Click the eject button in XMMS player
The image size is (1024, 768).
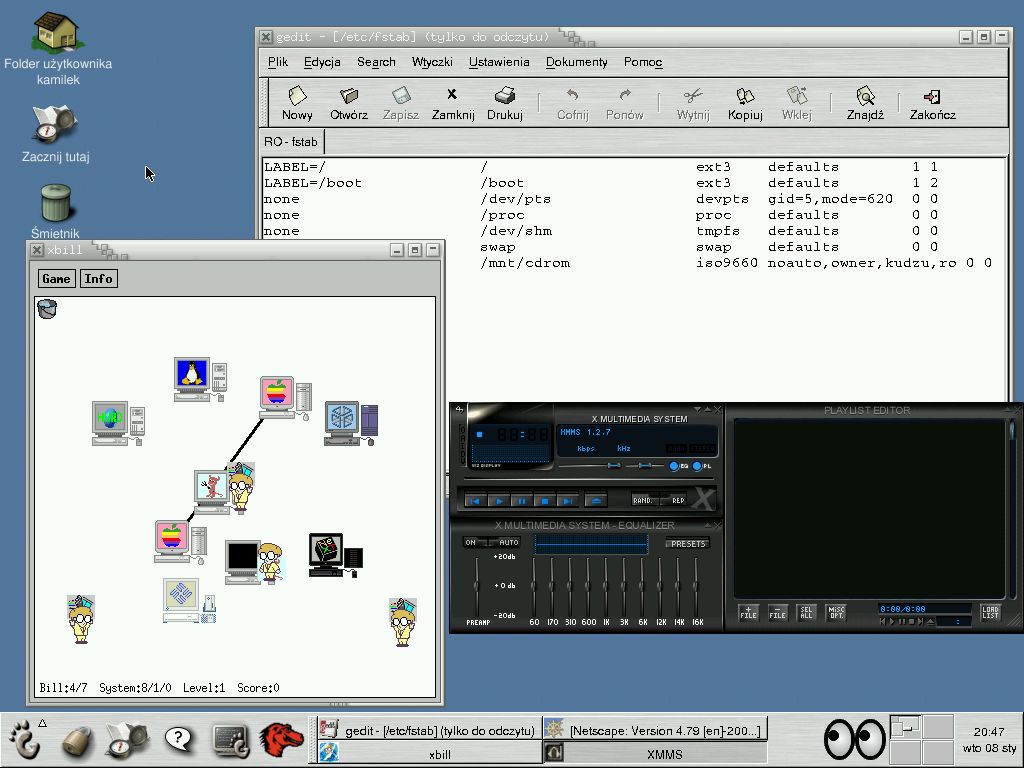tap(596, 500)
